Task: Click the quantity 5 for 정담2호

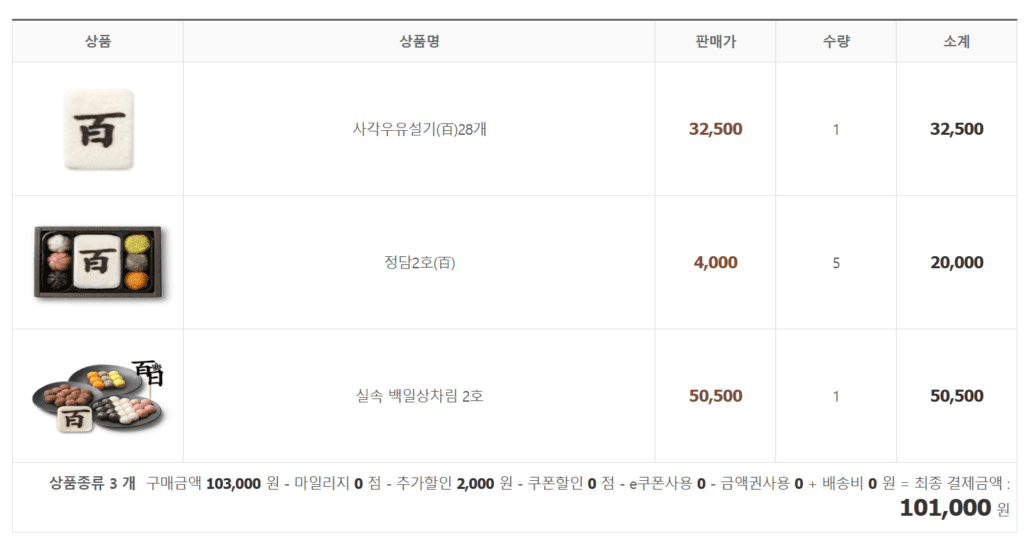Action: tap(836, 263)
